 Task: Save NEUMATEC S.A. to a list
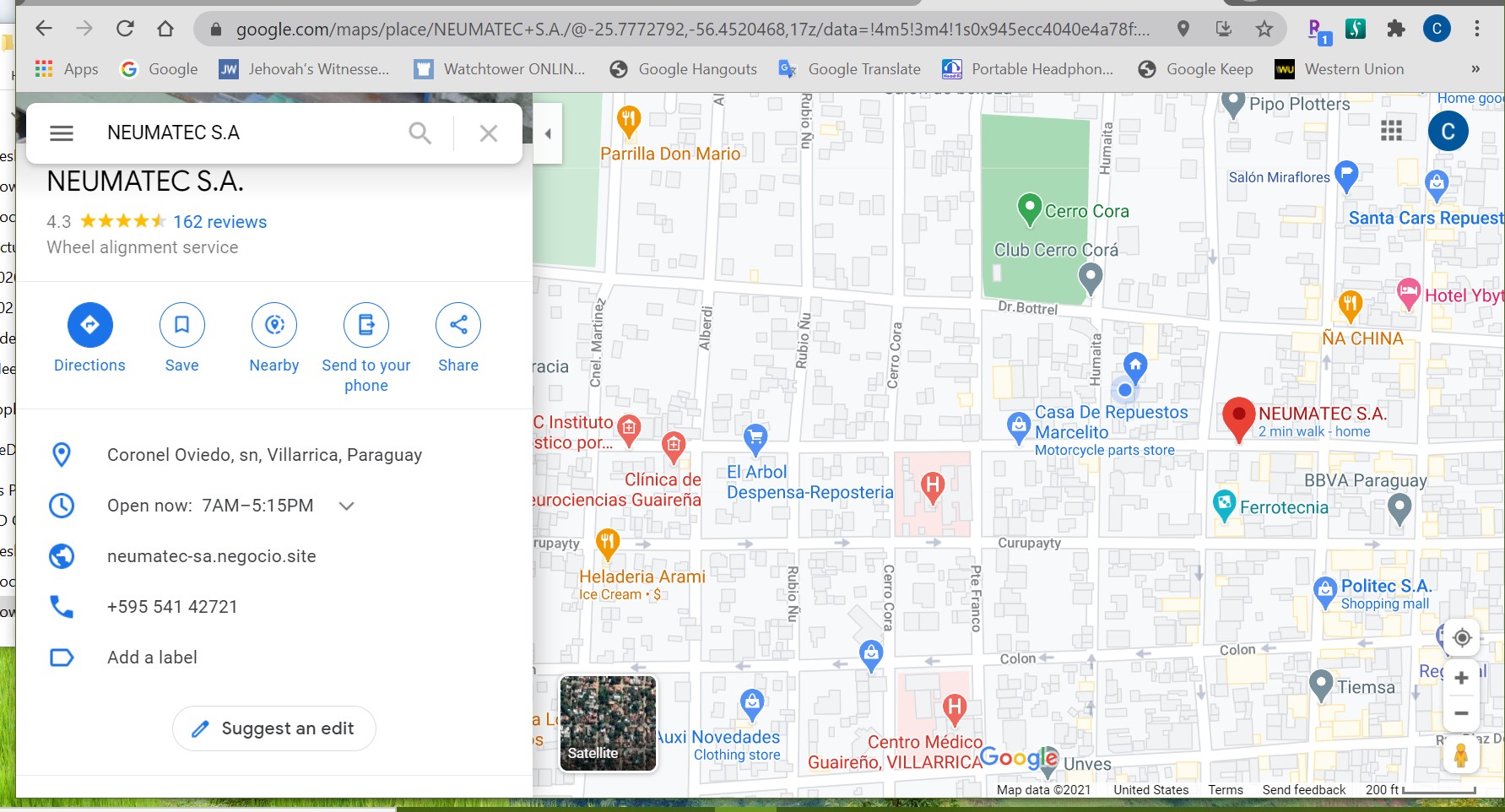pyautogui.click(x=182, y=338)
